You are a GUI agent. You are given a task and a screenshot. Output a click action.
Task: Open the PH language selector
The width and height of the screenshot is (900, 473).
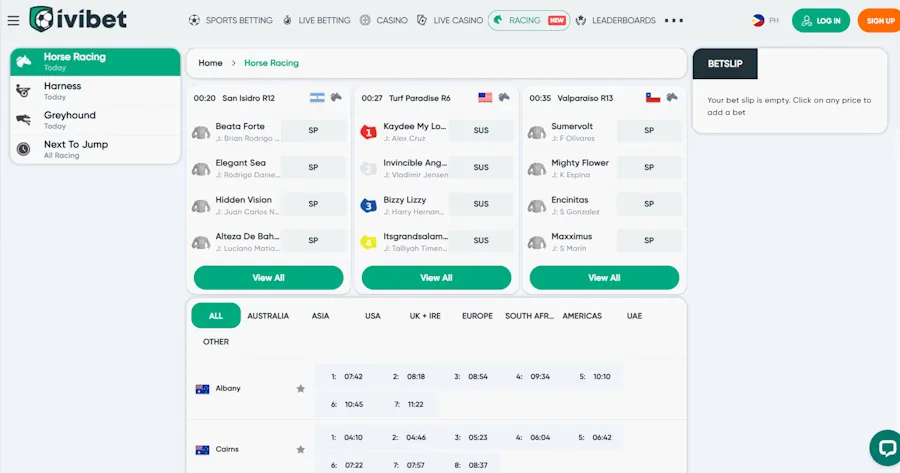coord(765,20)
